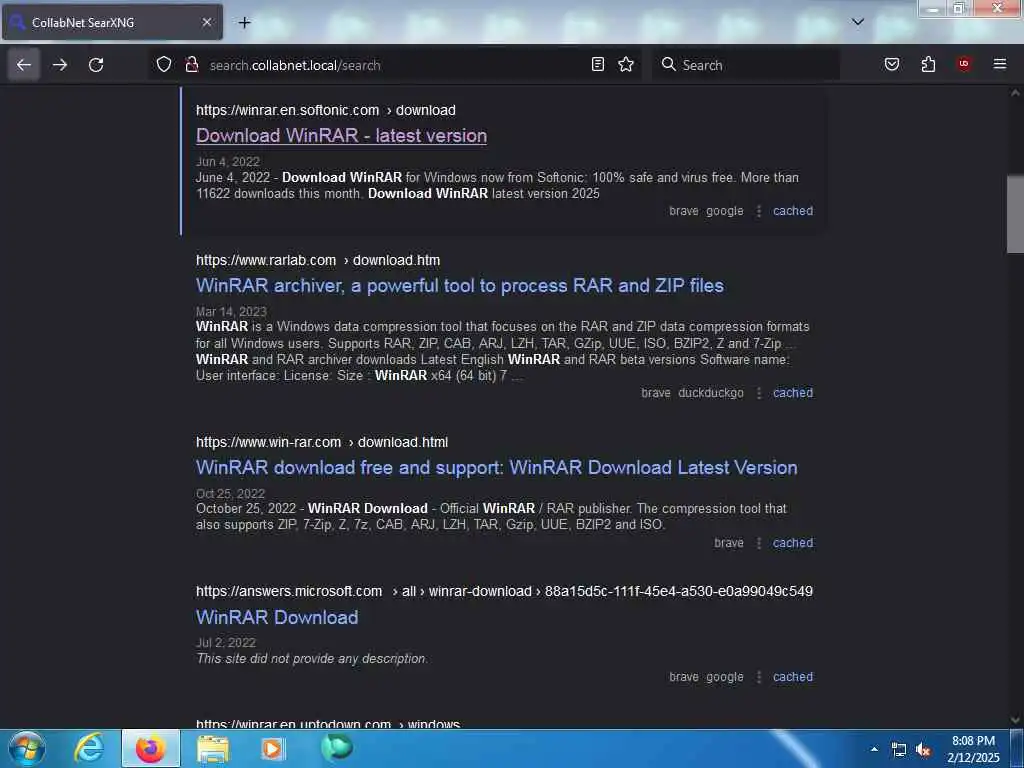Open the clock showing 8:08 PM
The width and height of the screenshot is (1024, 768).
coord(973,749)
